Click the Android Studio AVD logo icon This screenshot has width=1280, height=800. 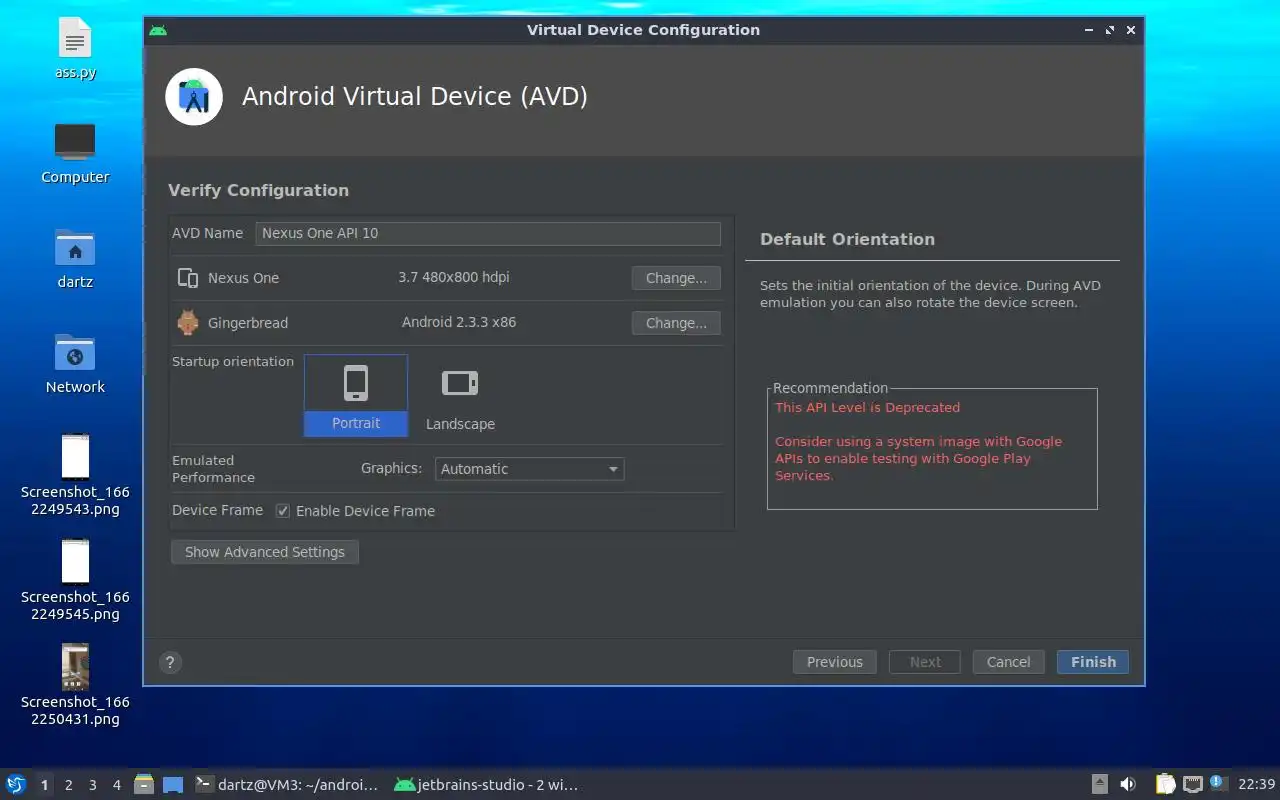194,97
